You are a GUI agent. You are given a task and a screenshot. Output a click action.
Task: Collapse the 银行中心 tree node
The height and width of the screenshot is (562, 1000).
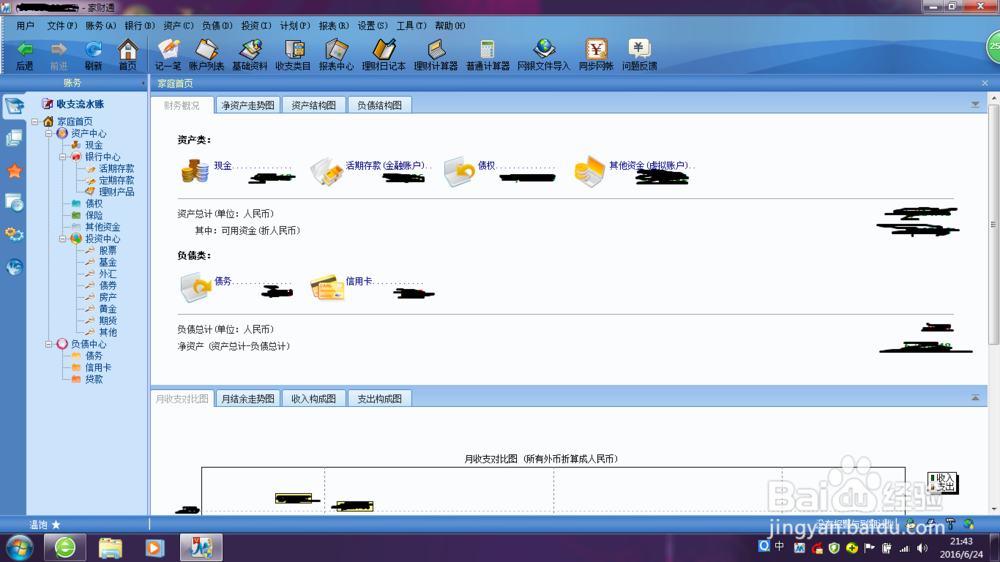click(x=62, y=157)
